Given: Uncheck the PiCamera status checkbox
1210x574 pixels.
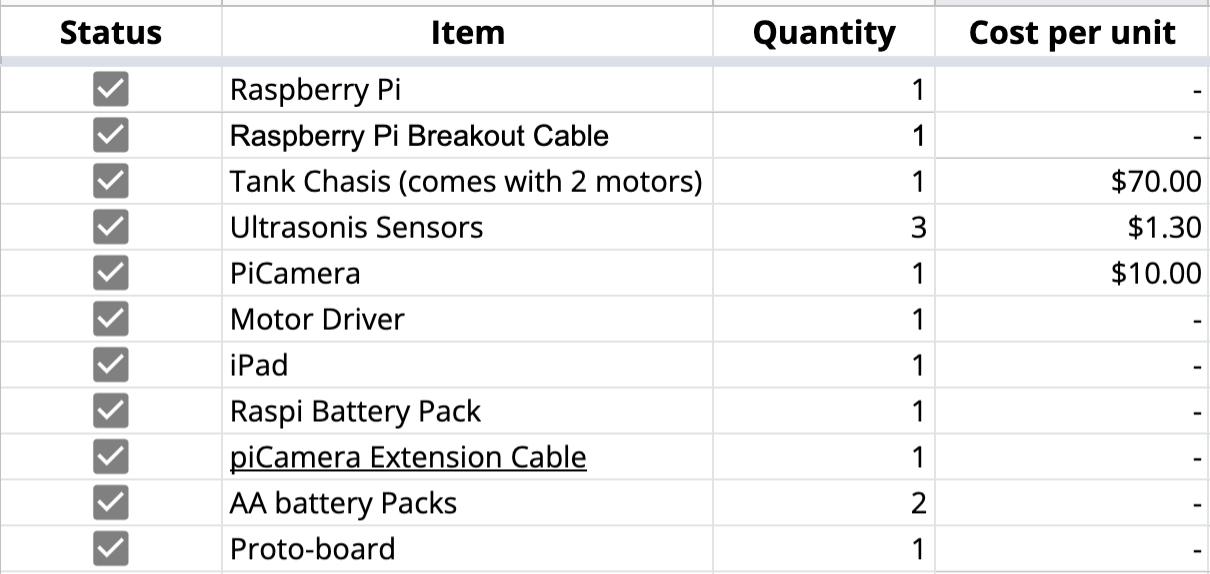Looking at the screenshot, I should pos(110,273).
